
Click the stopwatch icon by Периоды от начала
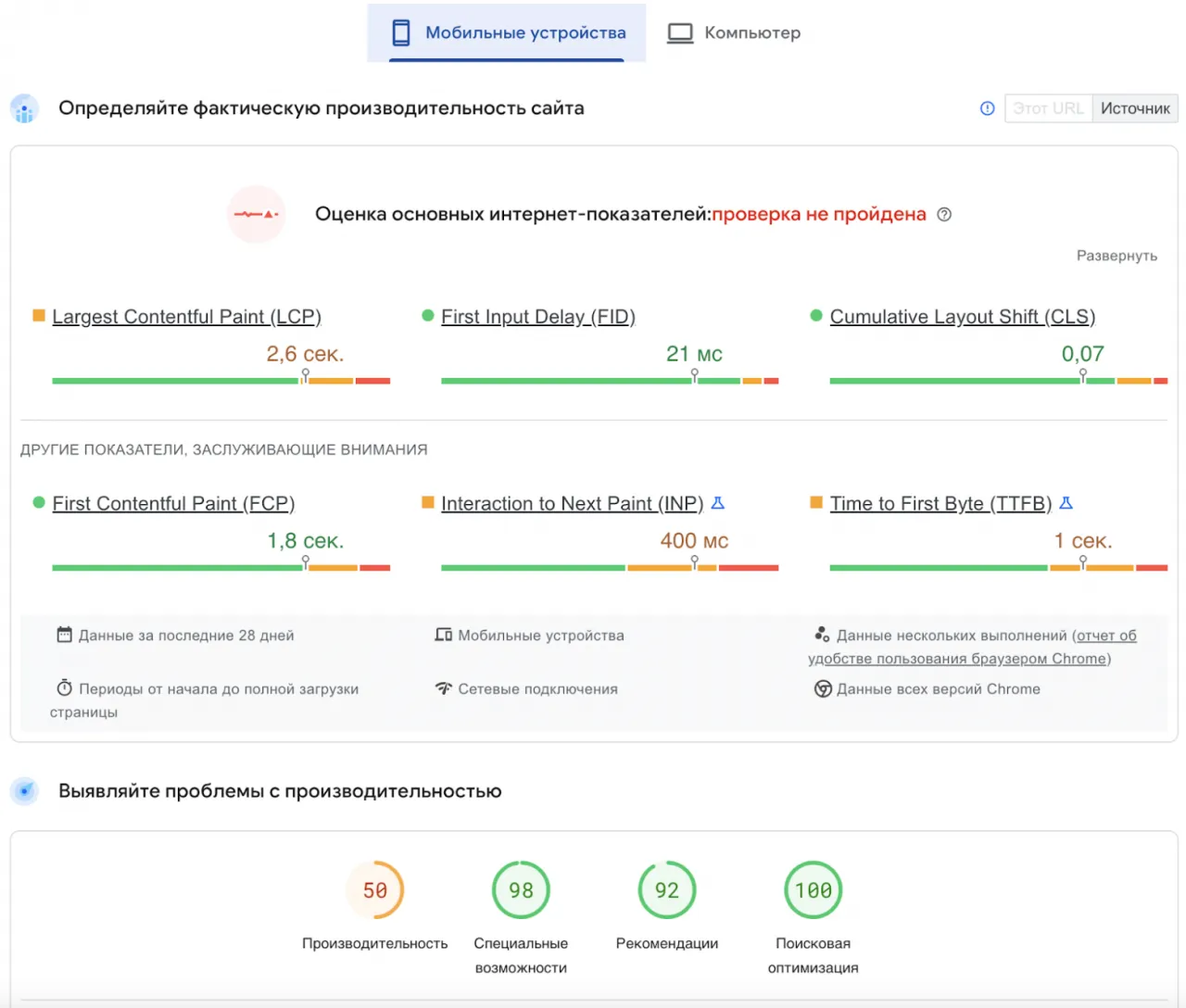coord(64,688)
